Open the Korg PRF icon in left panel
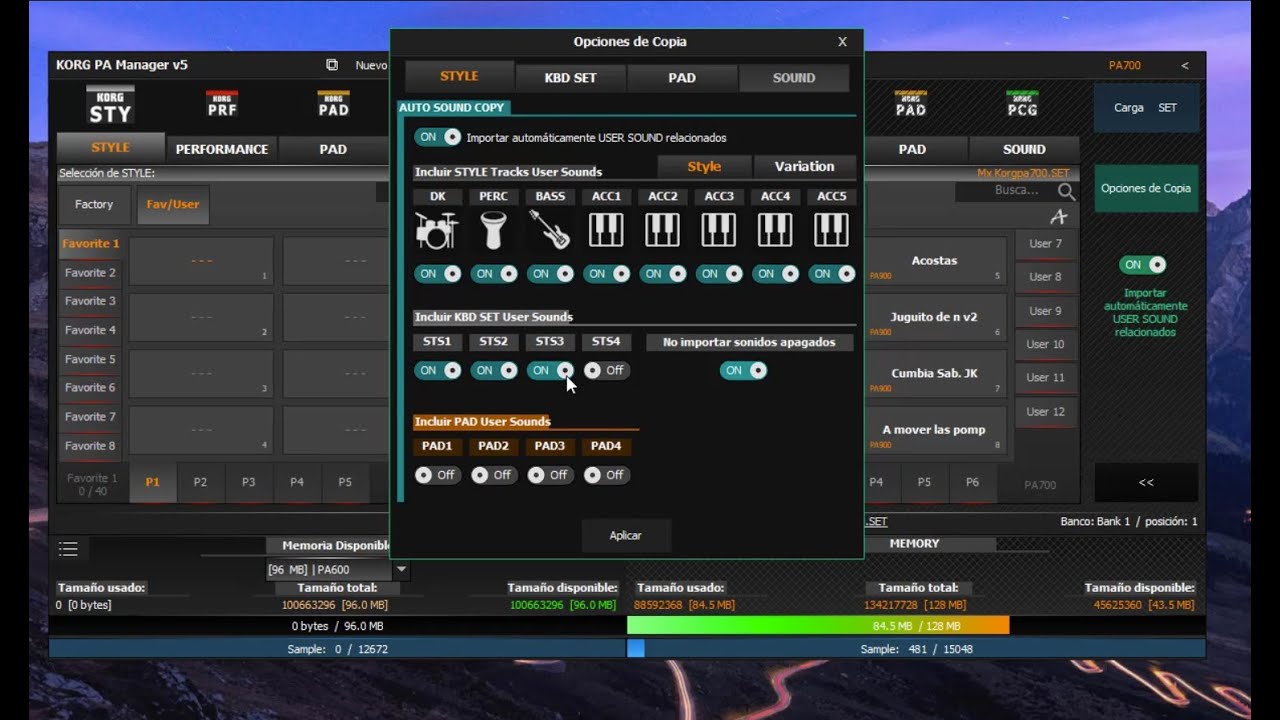 222,104
